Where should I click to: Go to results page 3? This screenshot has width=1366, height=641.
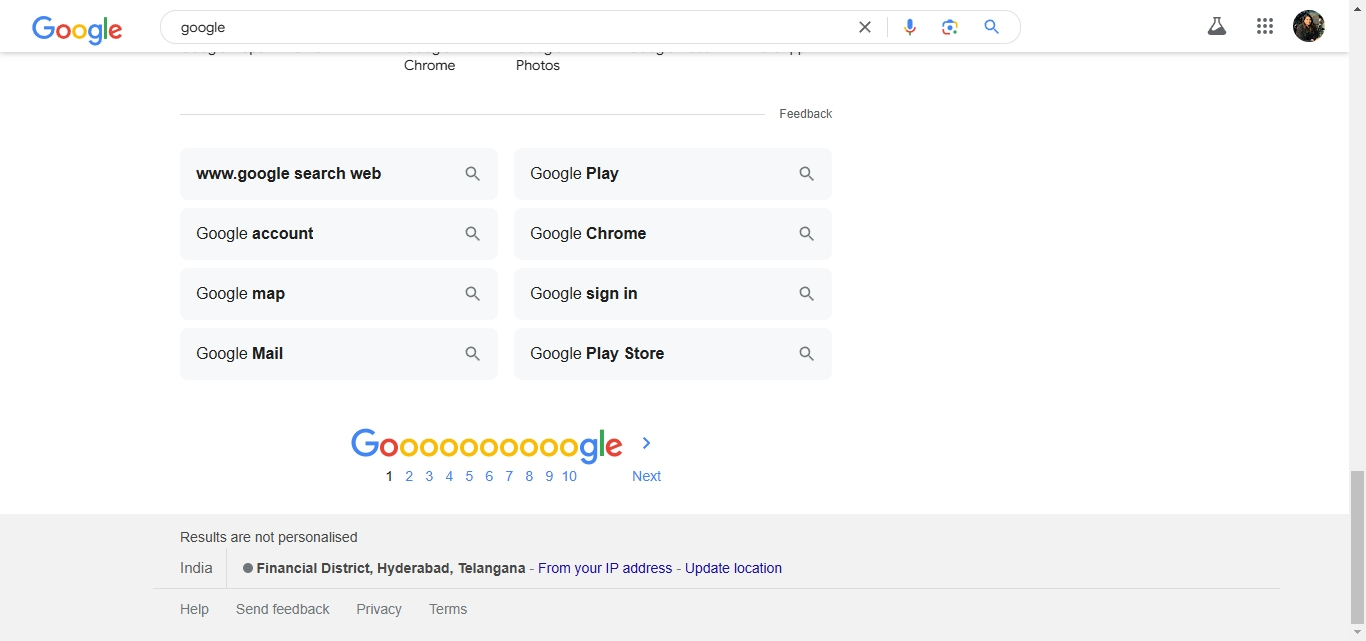click(429, 476)
